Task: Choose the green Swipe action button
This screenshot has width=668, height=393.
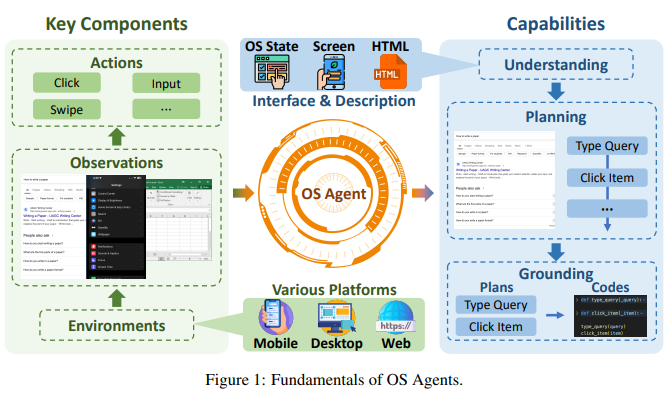Action: [67, 109]
